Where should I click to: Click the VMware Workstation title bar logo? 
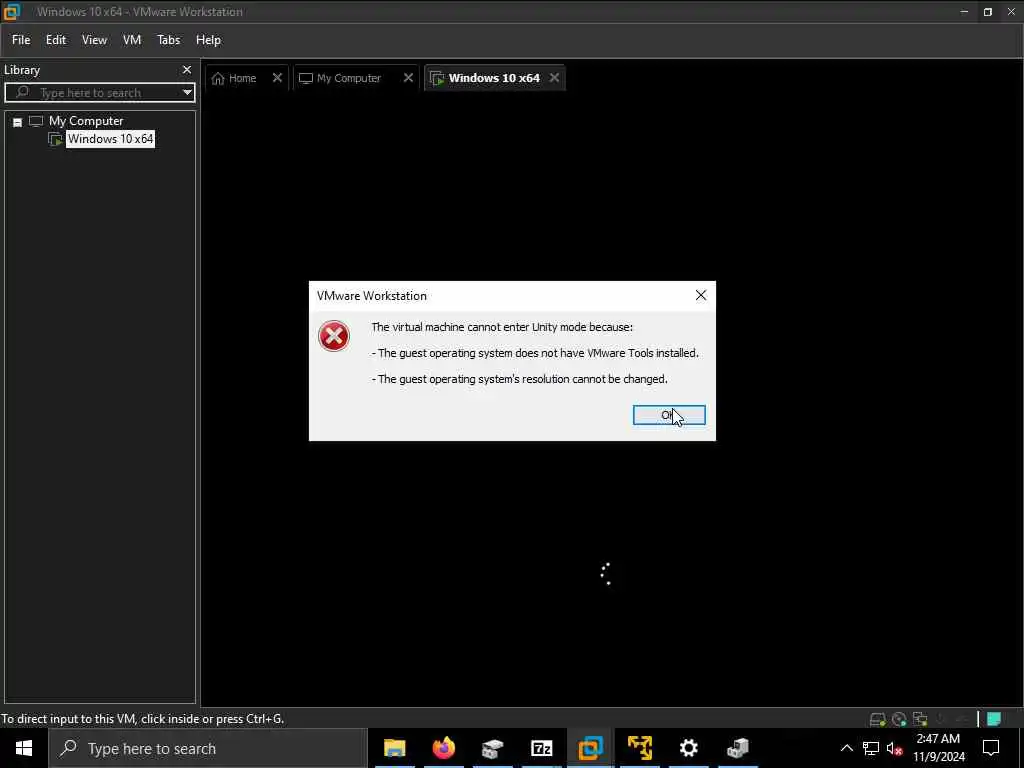click(12, 12)
